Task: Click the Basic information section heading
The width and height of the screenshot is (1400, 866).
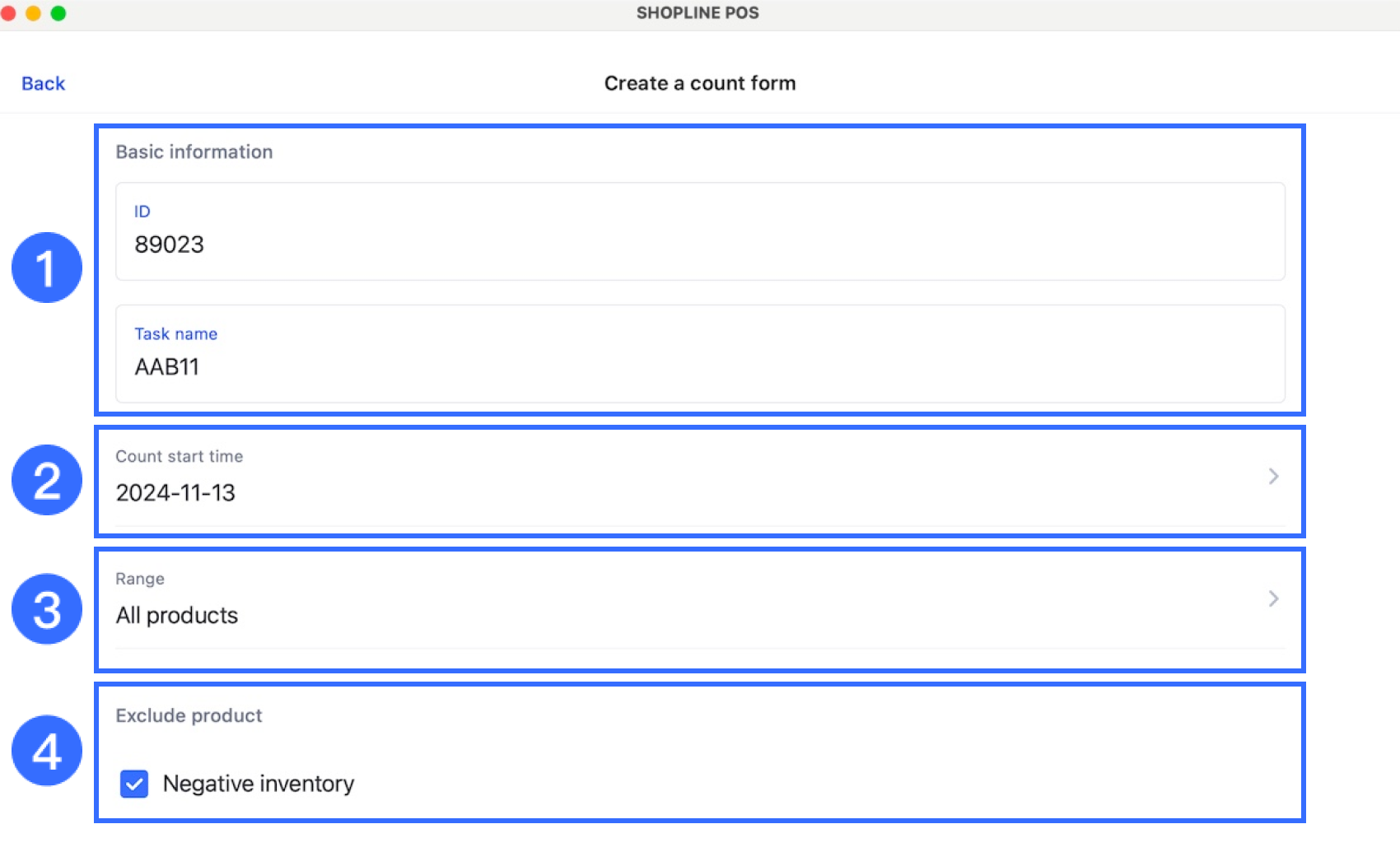Action: coord(194,152)
